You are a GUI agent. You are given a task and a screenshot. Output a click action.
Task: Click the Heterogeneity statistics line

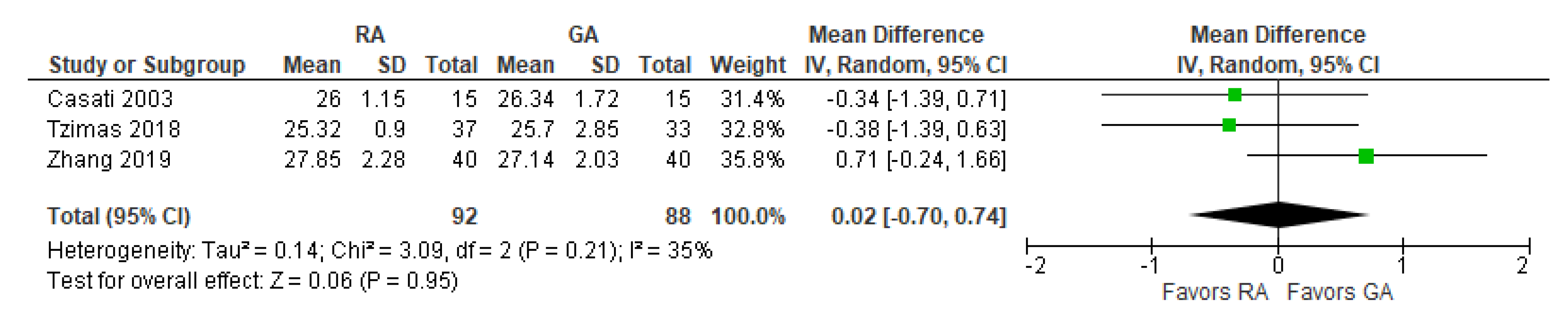tap(379, 250)
